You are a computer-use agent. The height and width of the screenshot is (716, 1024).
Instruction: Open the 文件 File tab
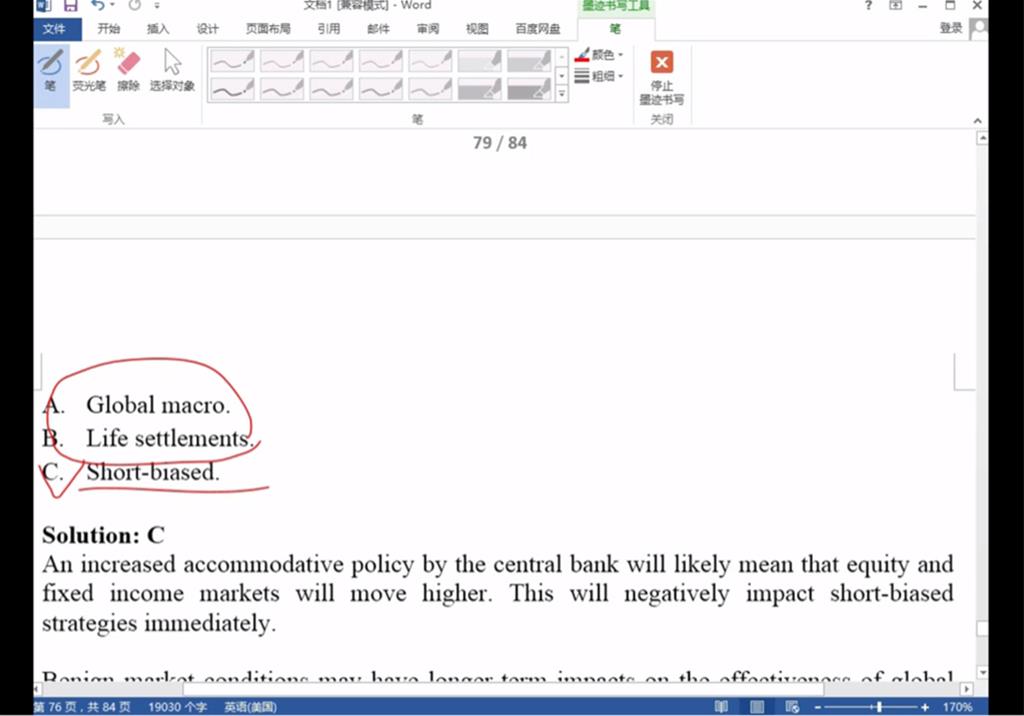click(54, 29)
